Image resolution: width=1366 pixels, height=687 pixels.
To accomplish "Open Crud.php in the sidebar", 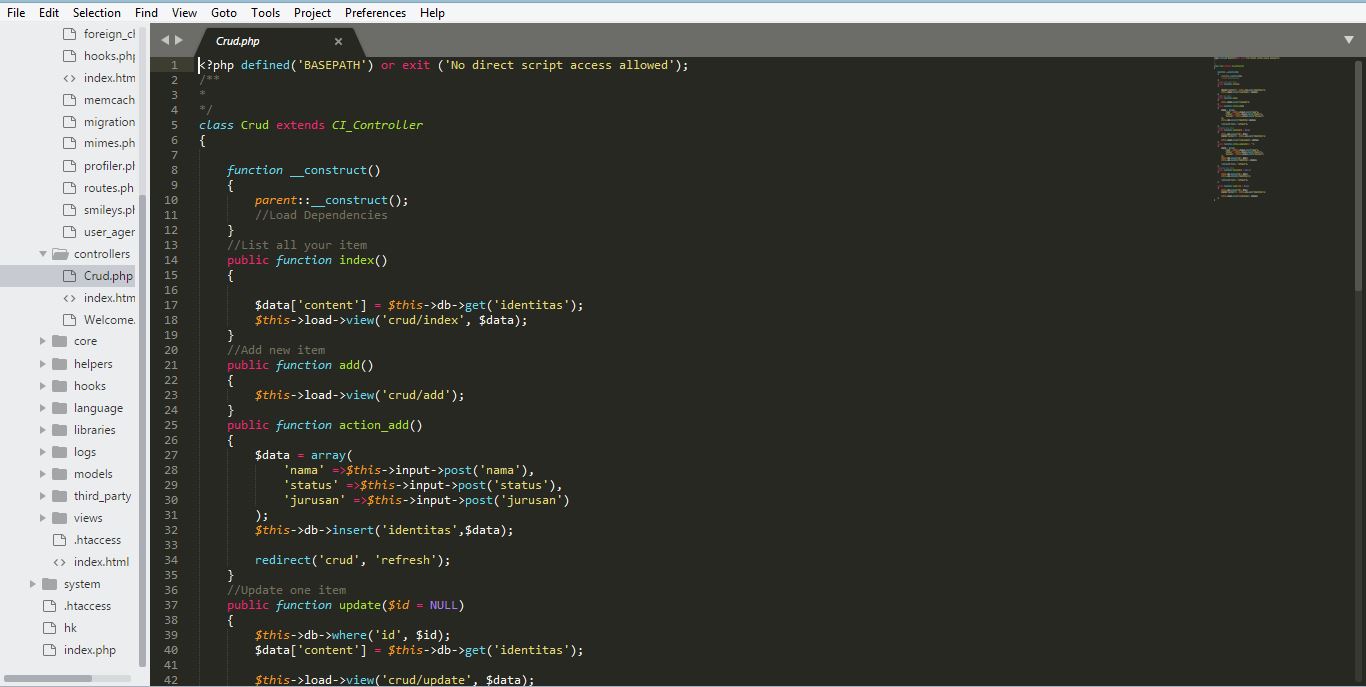I will click(108, 276).
